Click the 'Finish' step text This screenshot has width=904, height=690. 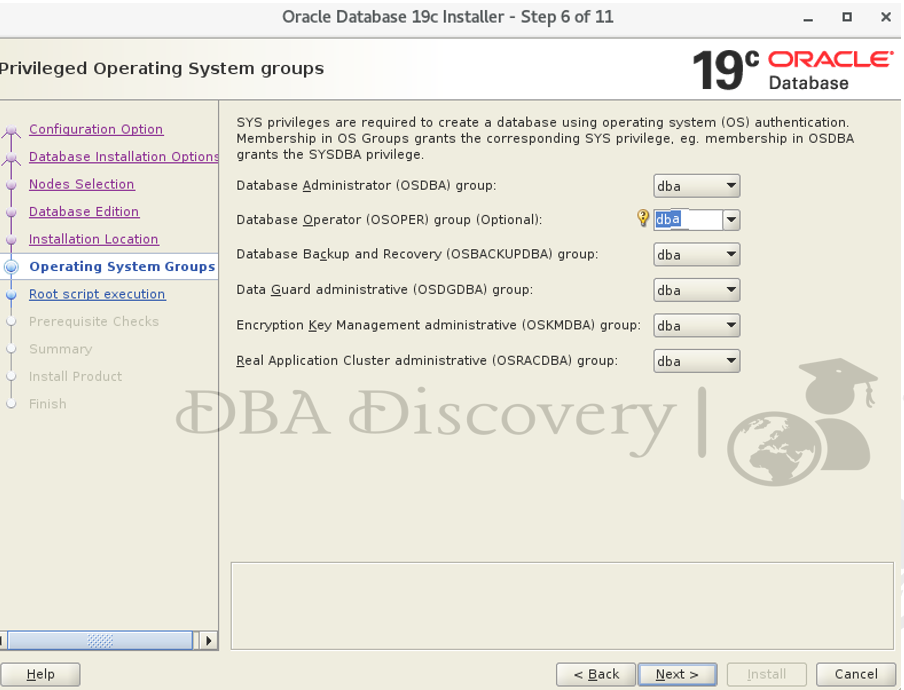[48, 404]
